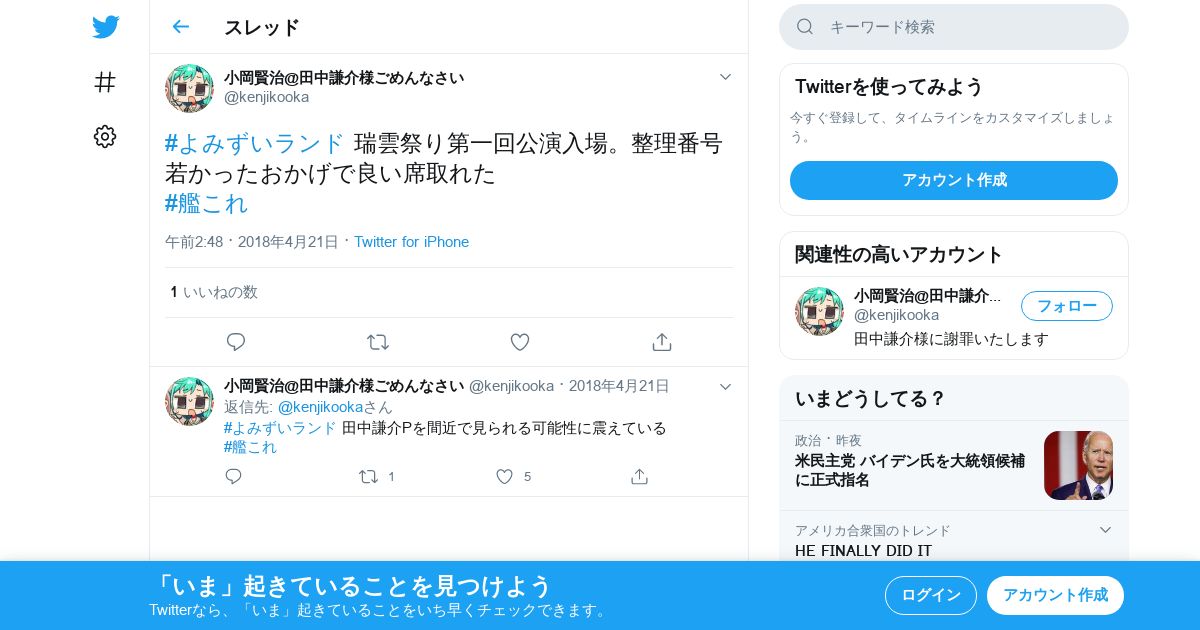The image size is (1200, 630).
Task: Open the main tweet's chevron menu
Action: click(726, 77)
